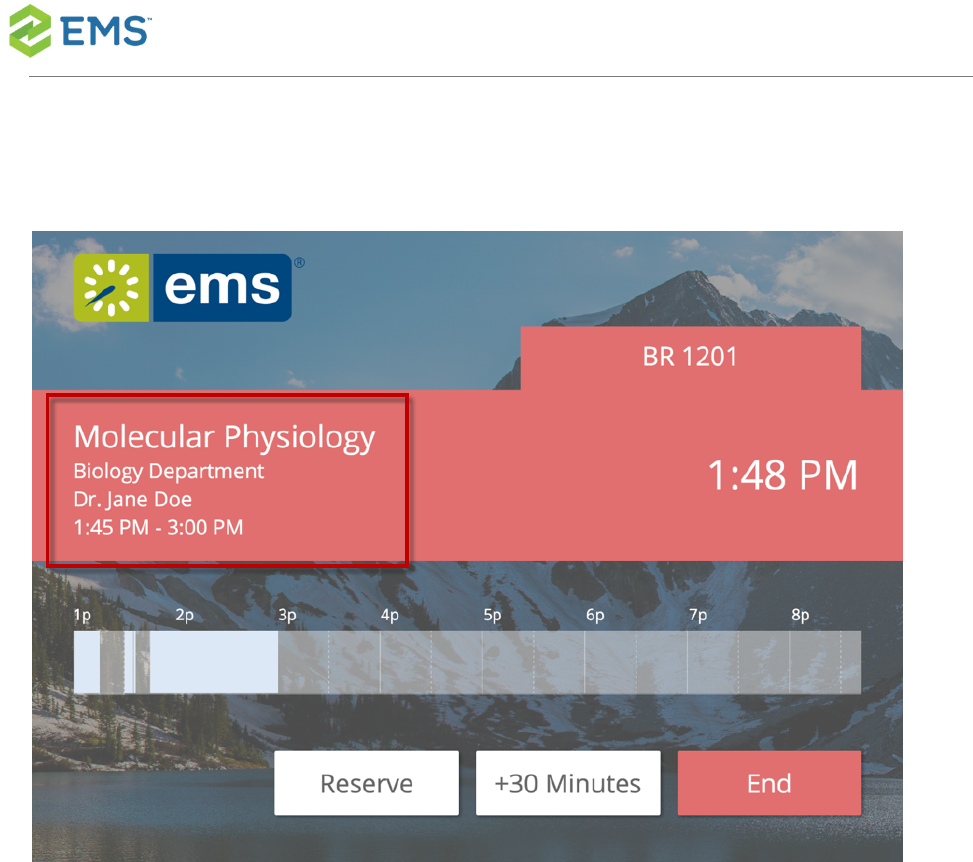Jump to the 4p timeline label

(390, 615)
